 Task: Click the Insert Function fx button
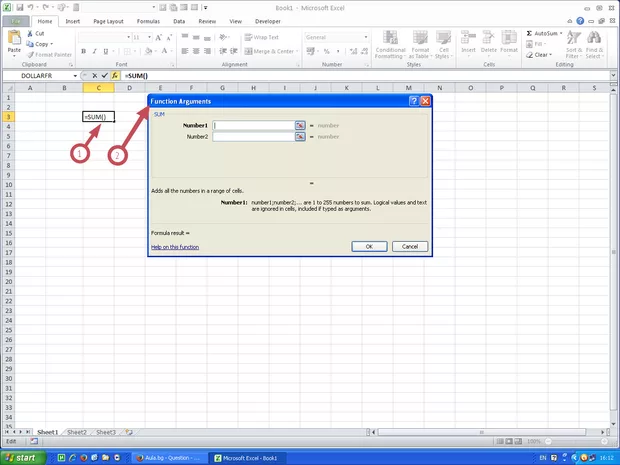click(x=115, y=76)
